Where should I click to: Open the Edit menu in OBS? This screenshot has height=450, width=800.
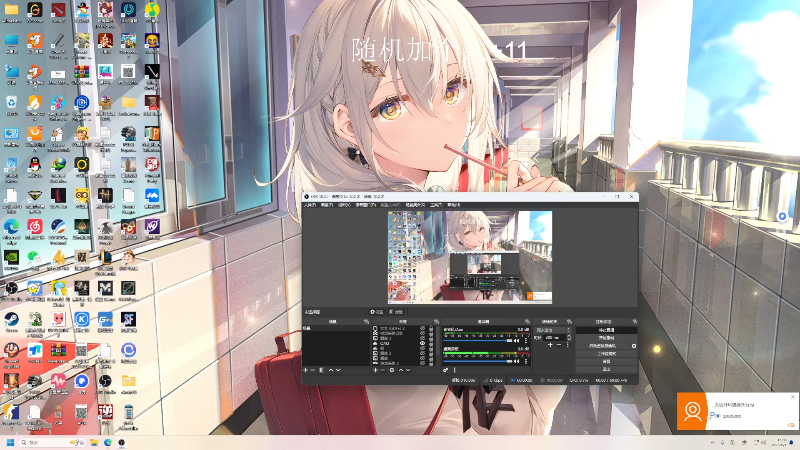[x=327, y=205]
